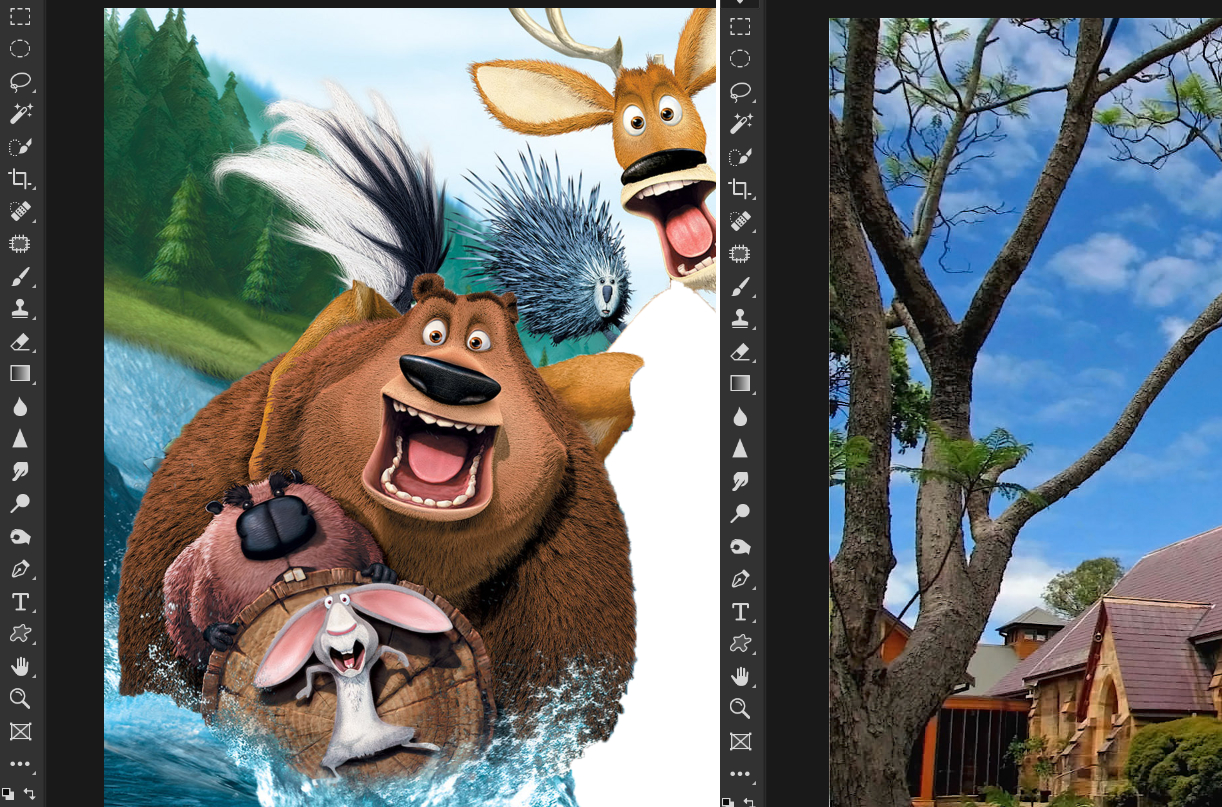The height and width of the screenshot is (807, 1222).
Task: Select the Dodge tool beside tree photo
Action: pyautogui.click(x=740, y=514)
